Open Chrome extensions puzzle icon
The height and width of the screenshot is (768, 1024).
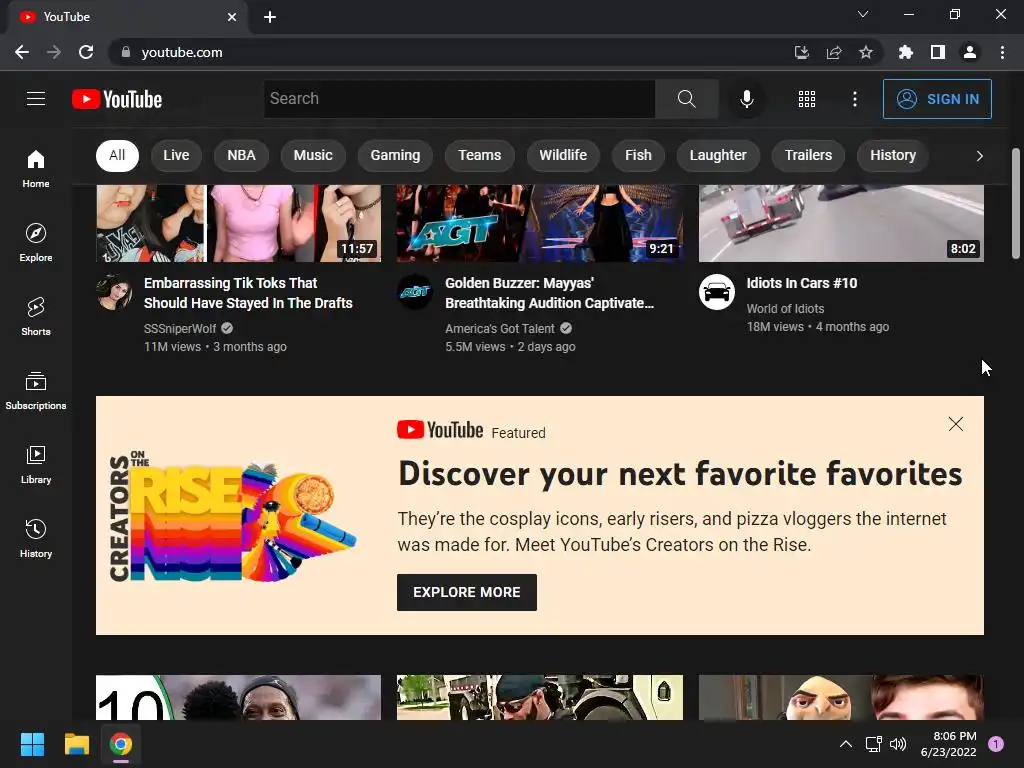click(906, 52)
